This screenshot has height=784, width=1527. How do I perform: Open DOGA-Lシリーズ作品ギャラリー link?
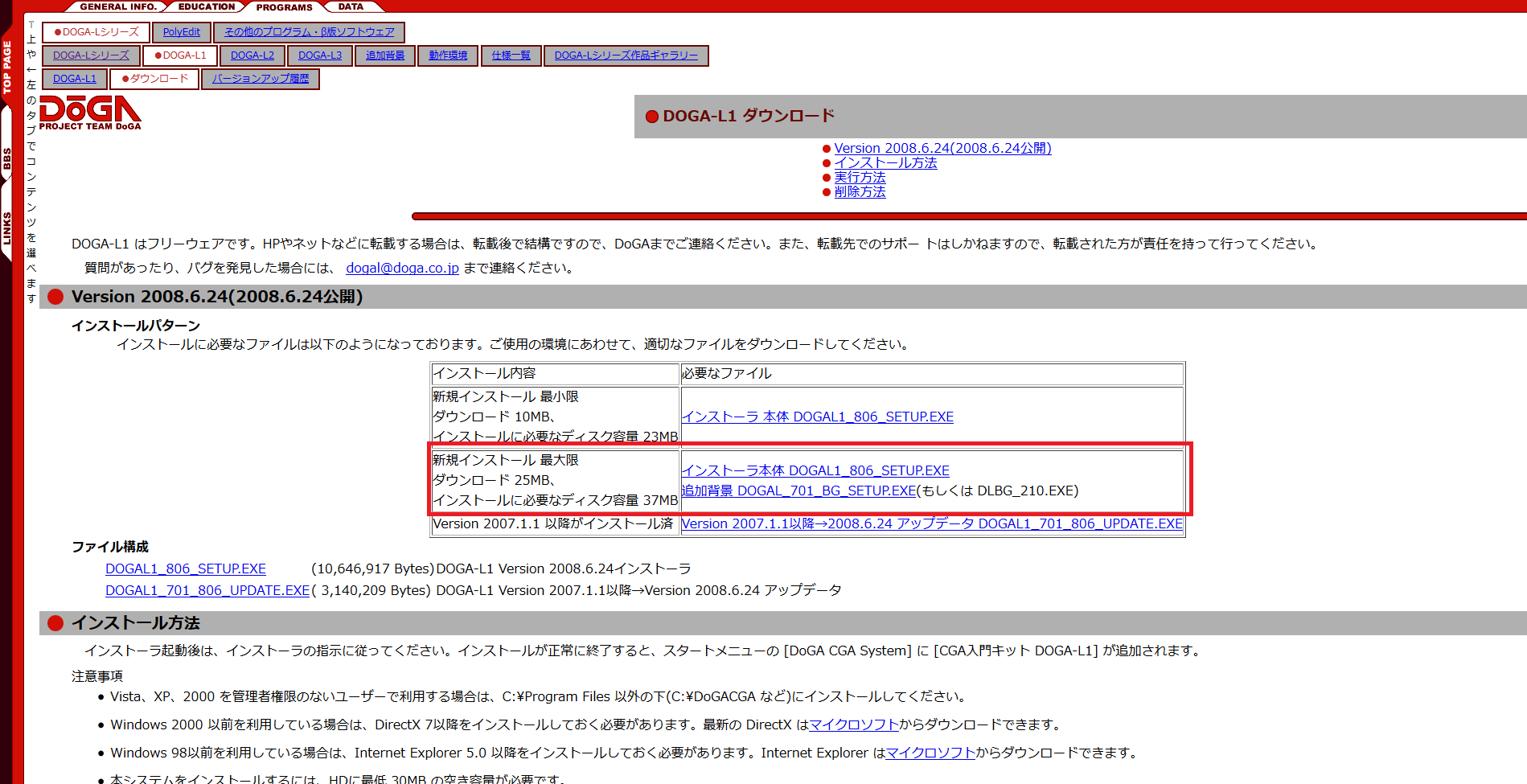coord(626,55)
